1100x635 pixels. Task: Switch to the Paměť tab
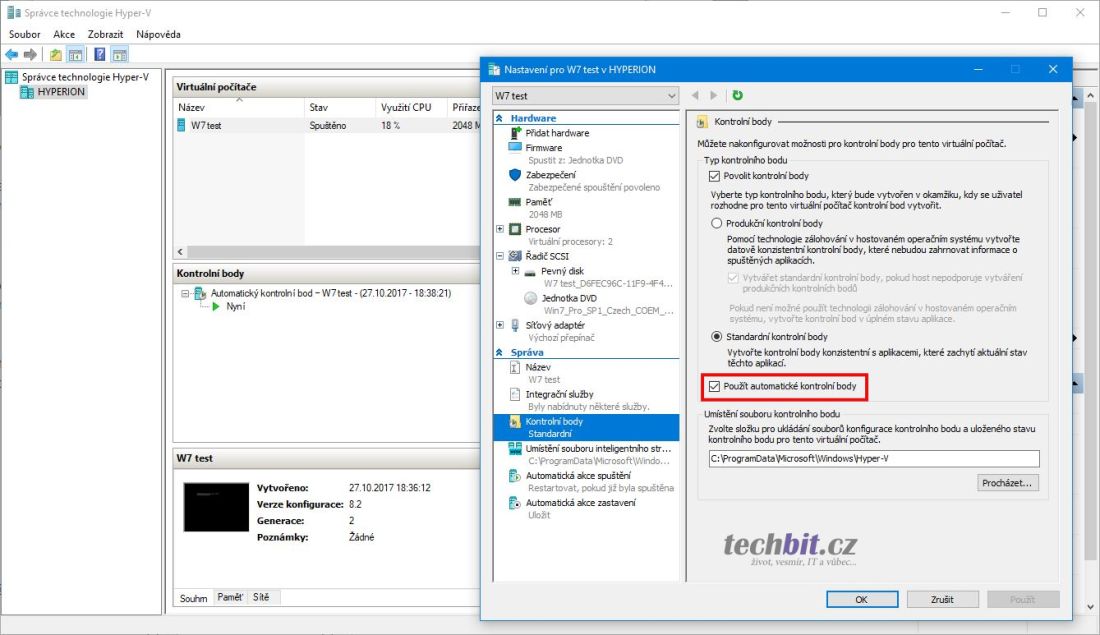pyautogui.click(x=230, y=597)
